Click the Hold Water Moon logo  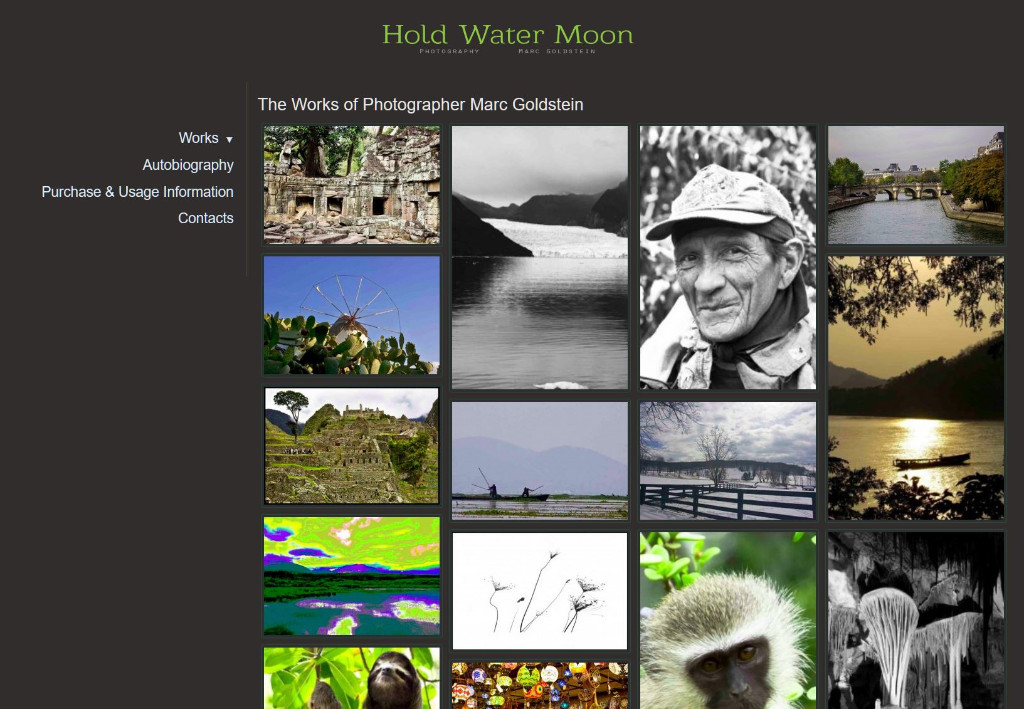coord(507,38)
